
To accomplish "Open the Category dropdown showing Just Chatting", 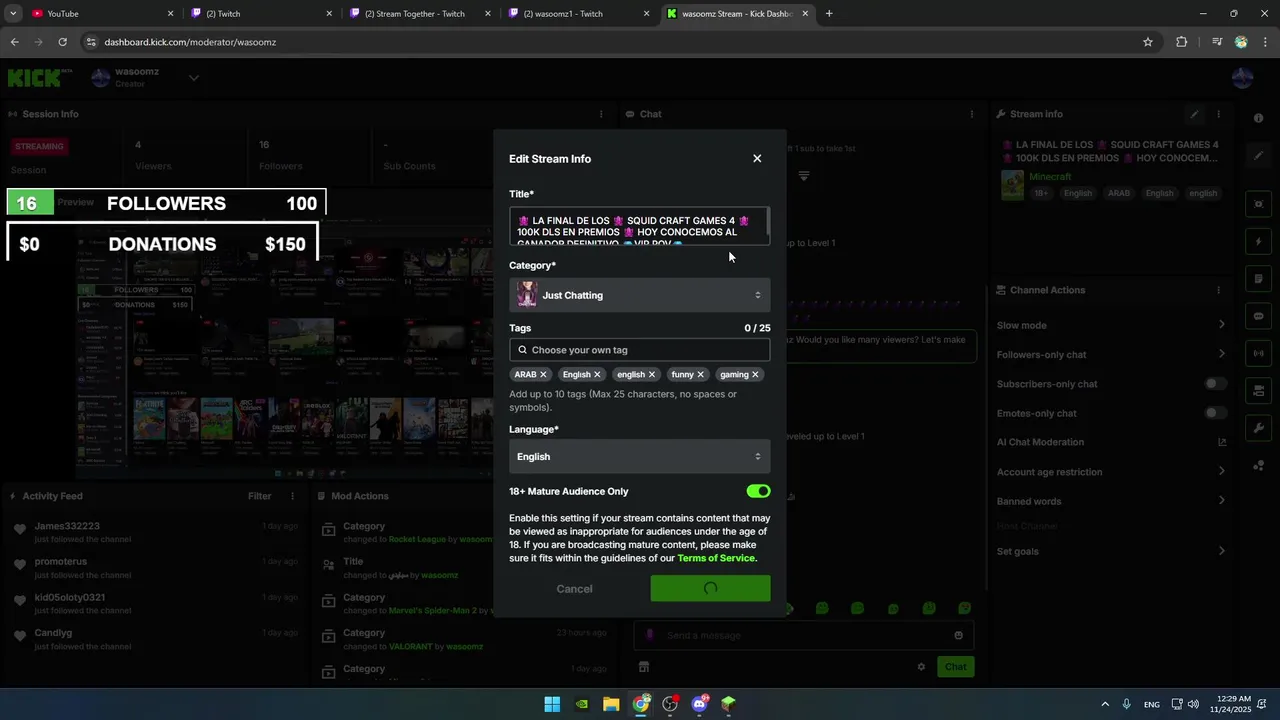I will pyautogui.click(x=639, y=295).
